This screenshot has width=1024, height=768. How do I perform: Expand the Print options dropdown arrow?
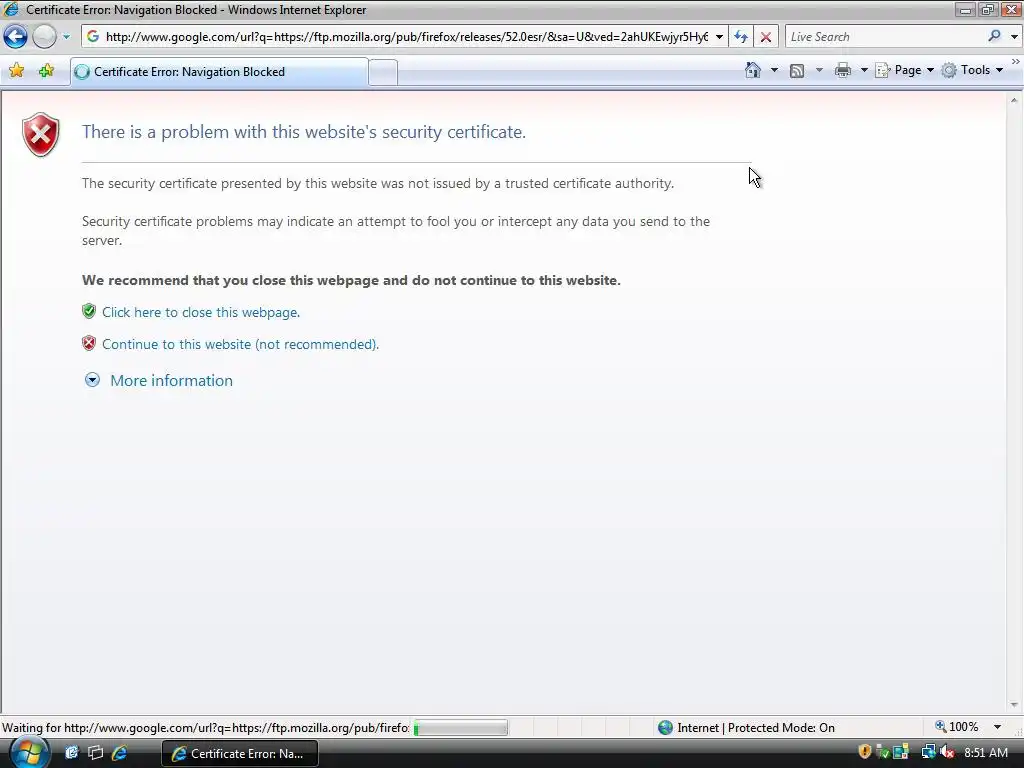click(x=864, y=70)
